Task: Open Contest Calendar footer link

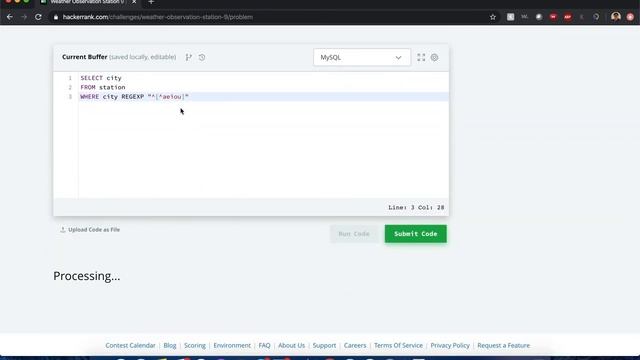Action: click(130, 345)
